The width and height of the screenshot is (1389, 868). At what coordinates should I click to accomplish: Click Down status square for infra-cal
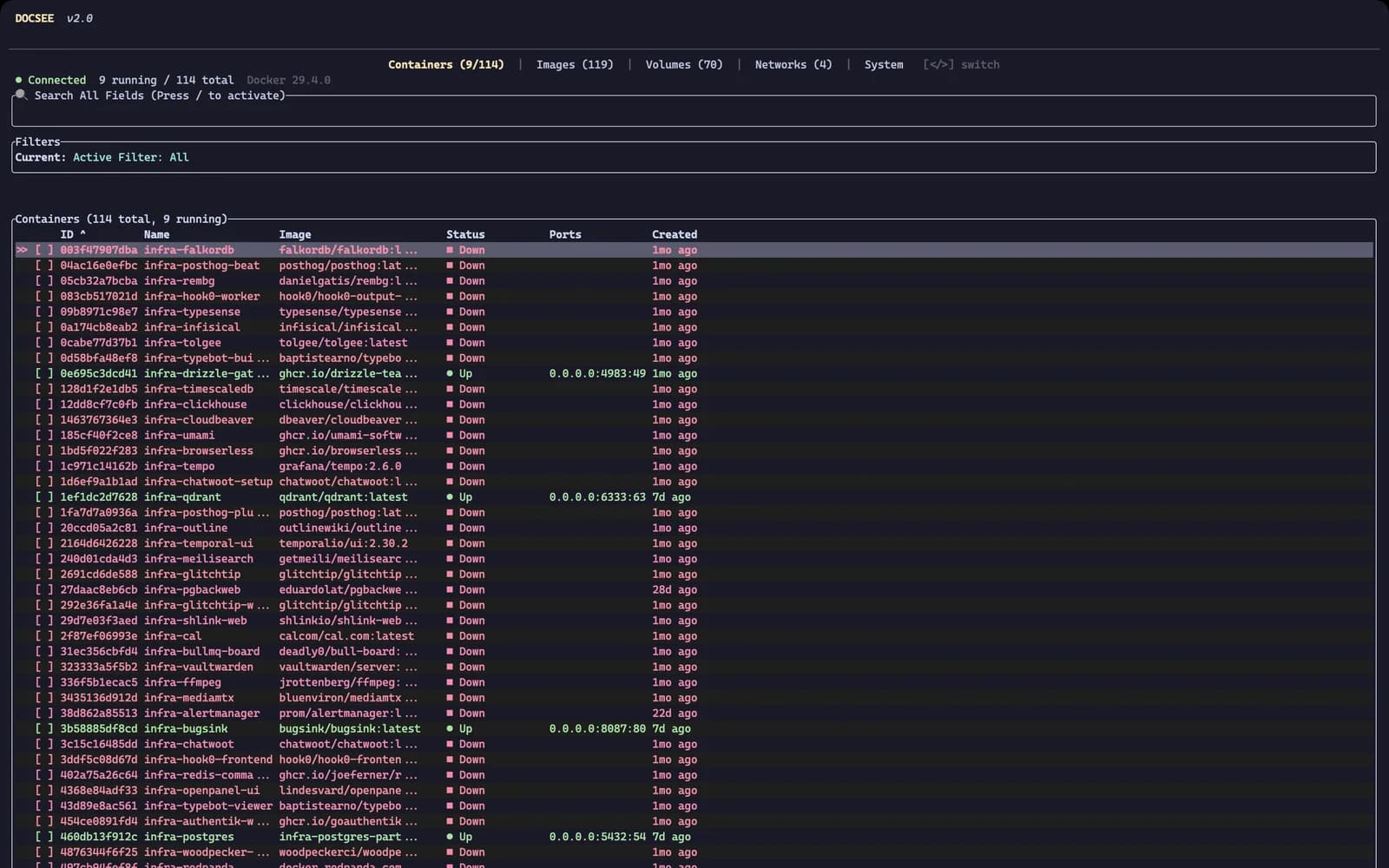450,636
